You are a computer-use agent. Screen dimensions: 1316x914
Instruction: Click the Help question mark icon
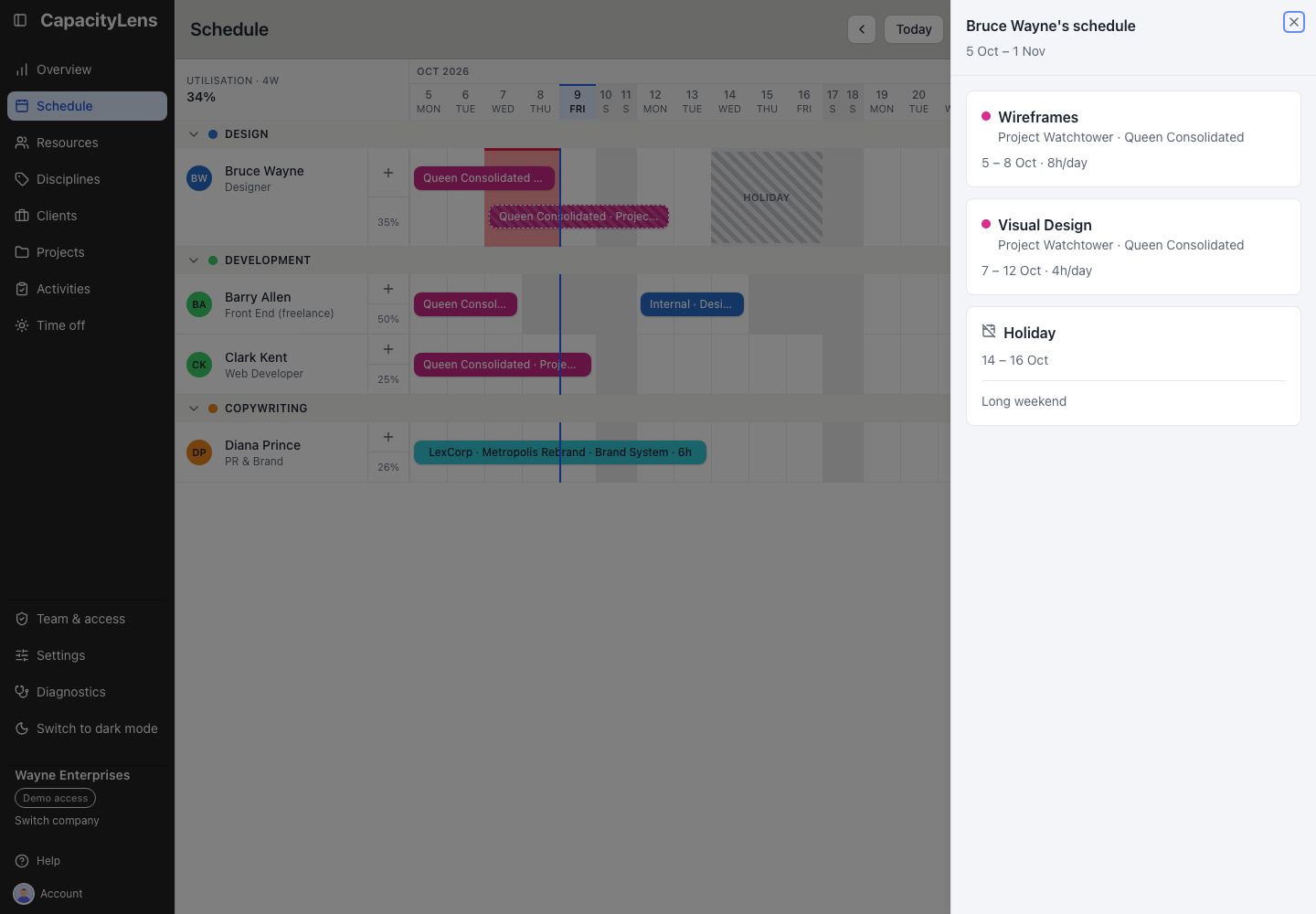(22, 861)
